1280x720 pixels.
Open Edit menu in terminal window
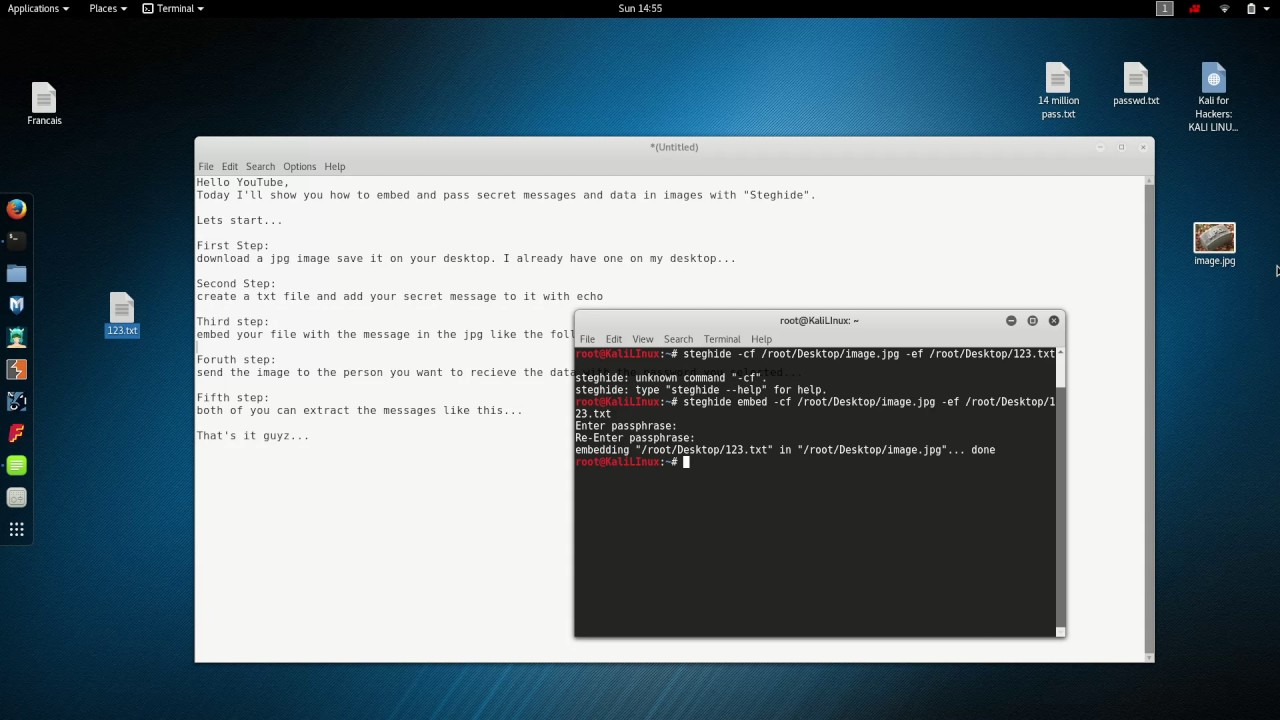pos(613,339)
